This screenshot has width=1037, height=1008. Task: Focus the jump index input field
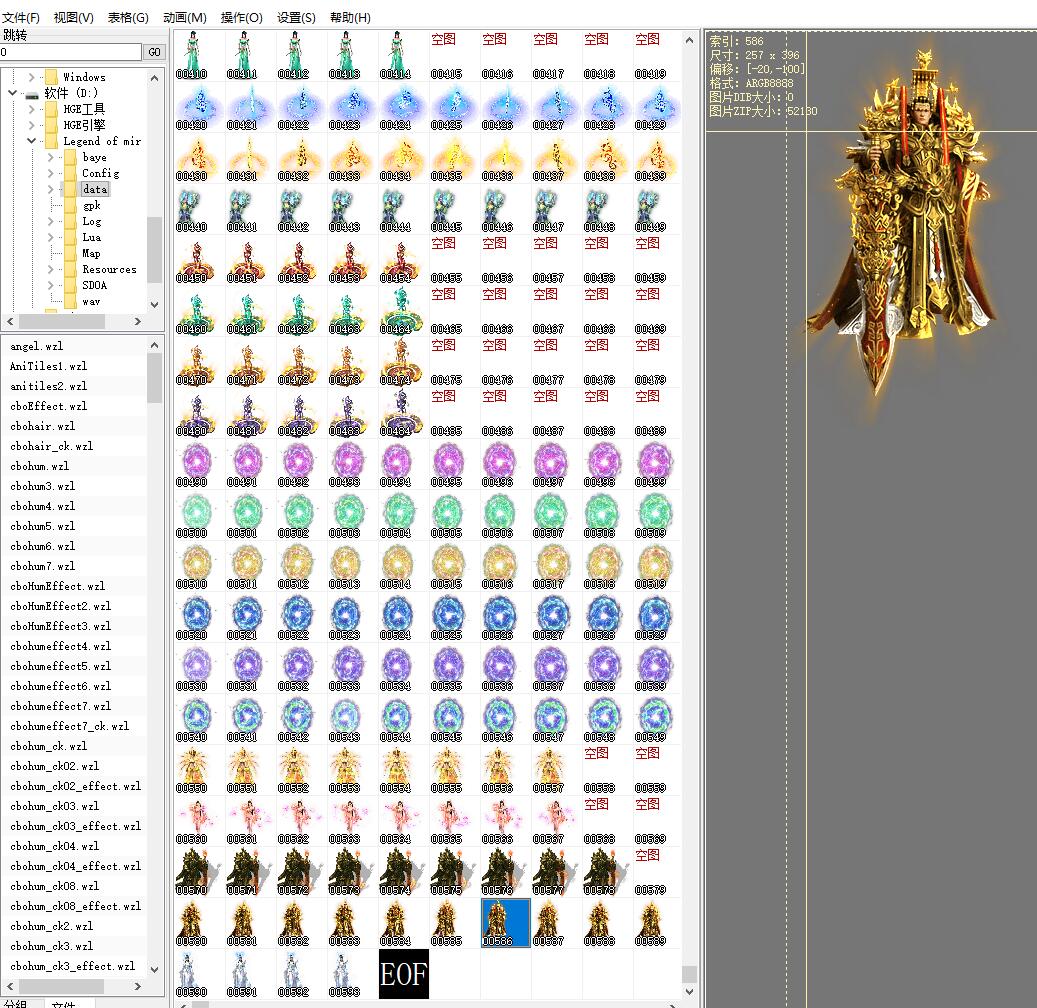(x=70, y=52)
